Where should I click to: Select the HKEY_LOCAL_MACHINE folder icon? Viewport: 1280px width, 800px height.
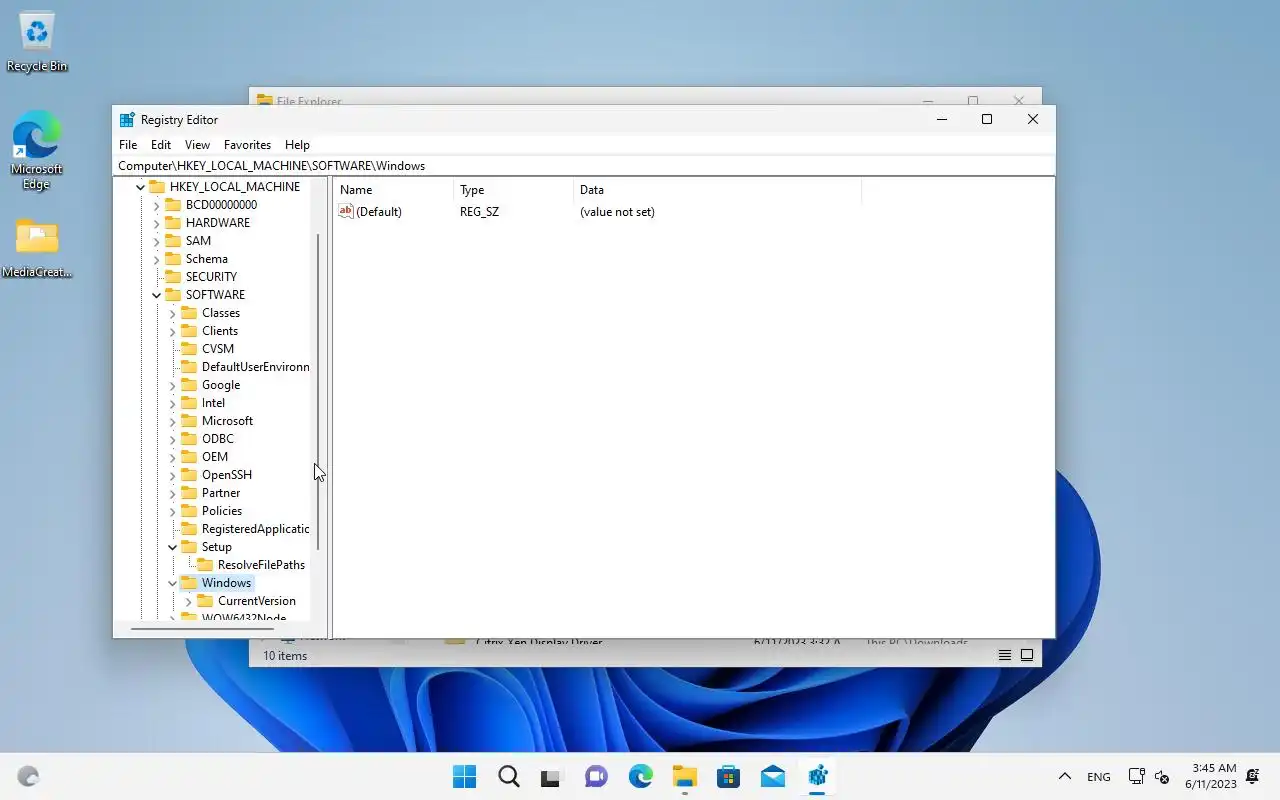157,187
